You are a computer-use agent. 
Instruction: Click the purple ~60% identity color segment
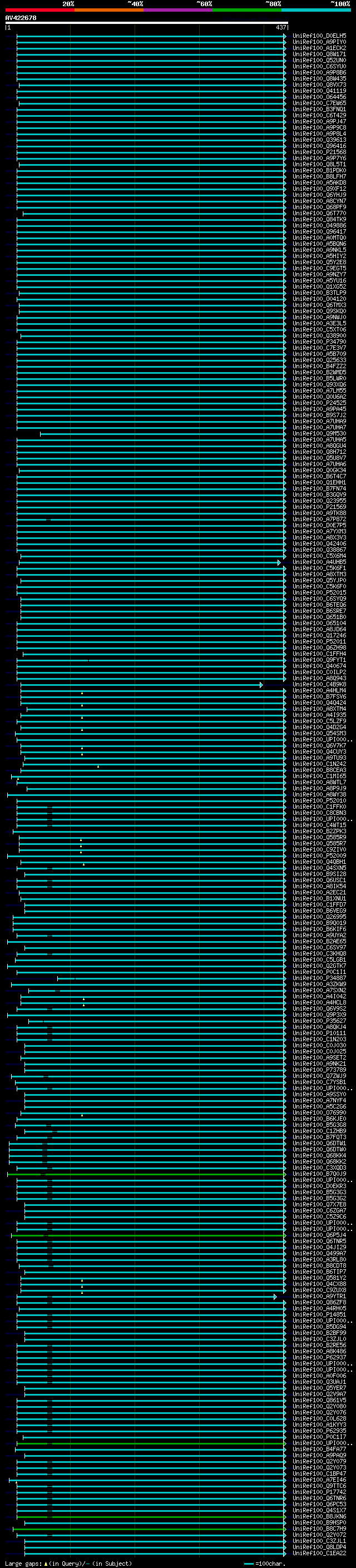pos(179,10)
